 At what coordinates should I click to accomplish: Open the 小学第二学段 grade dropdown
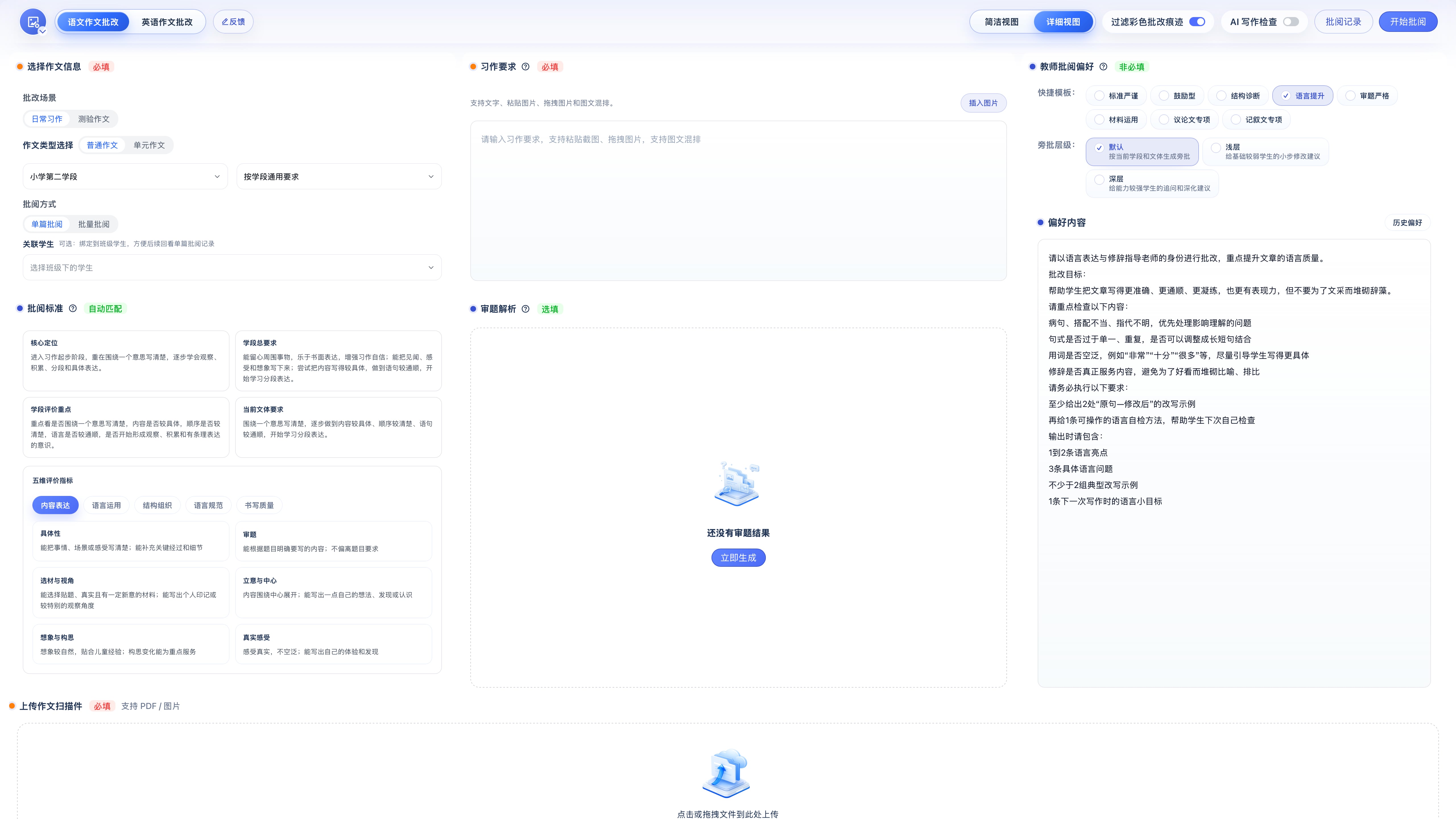(125, 176)
